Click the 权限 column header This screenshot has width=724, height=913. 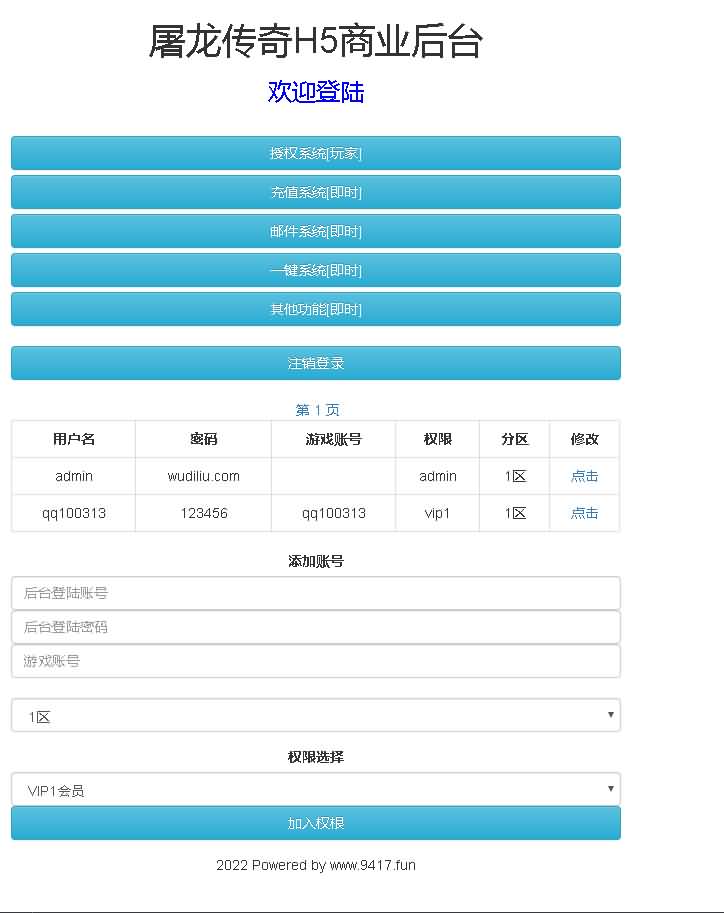(x=437, y=439)
